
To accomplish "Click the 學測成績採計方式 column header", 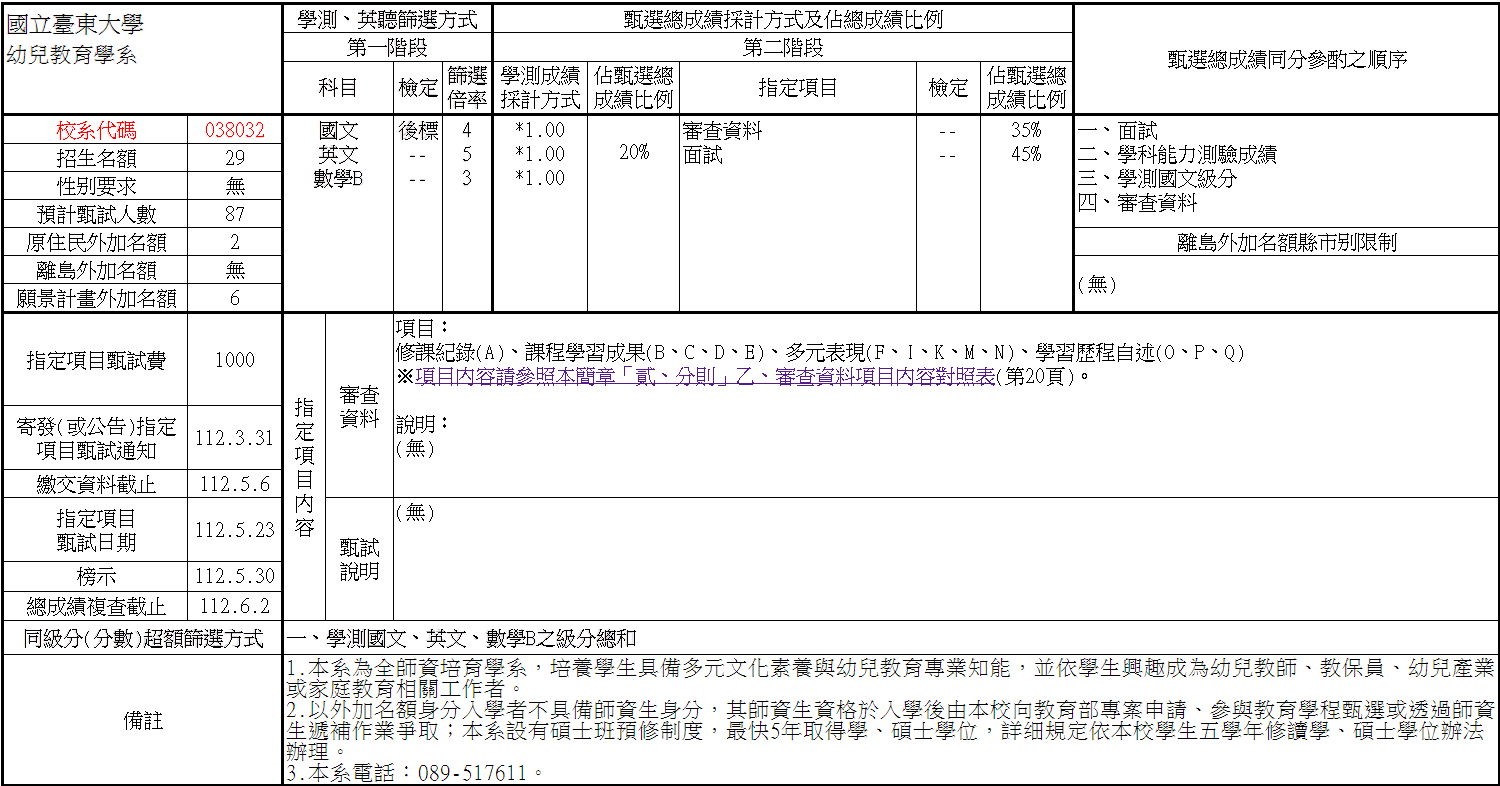I will pyautogui.click(x=540, y=88).
